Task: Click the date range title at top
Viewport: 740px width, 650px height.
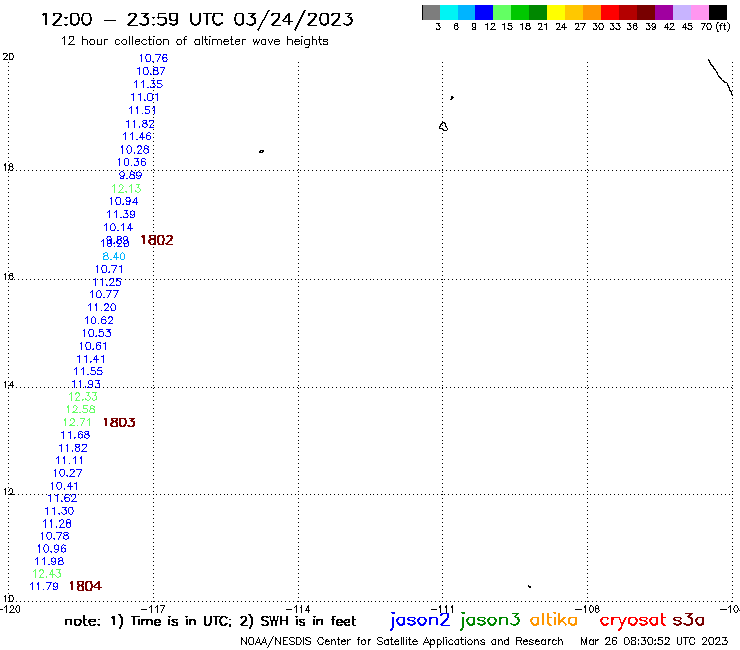Action: (x=197, y=19)
